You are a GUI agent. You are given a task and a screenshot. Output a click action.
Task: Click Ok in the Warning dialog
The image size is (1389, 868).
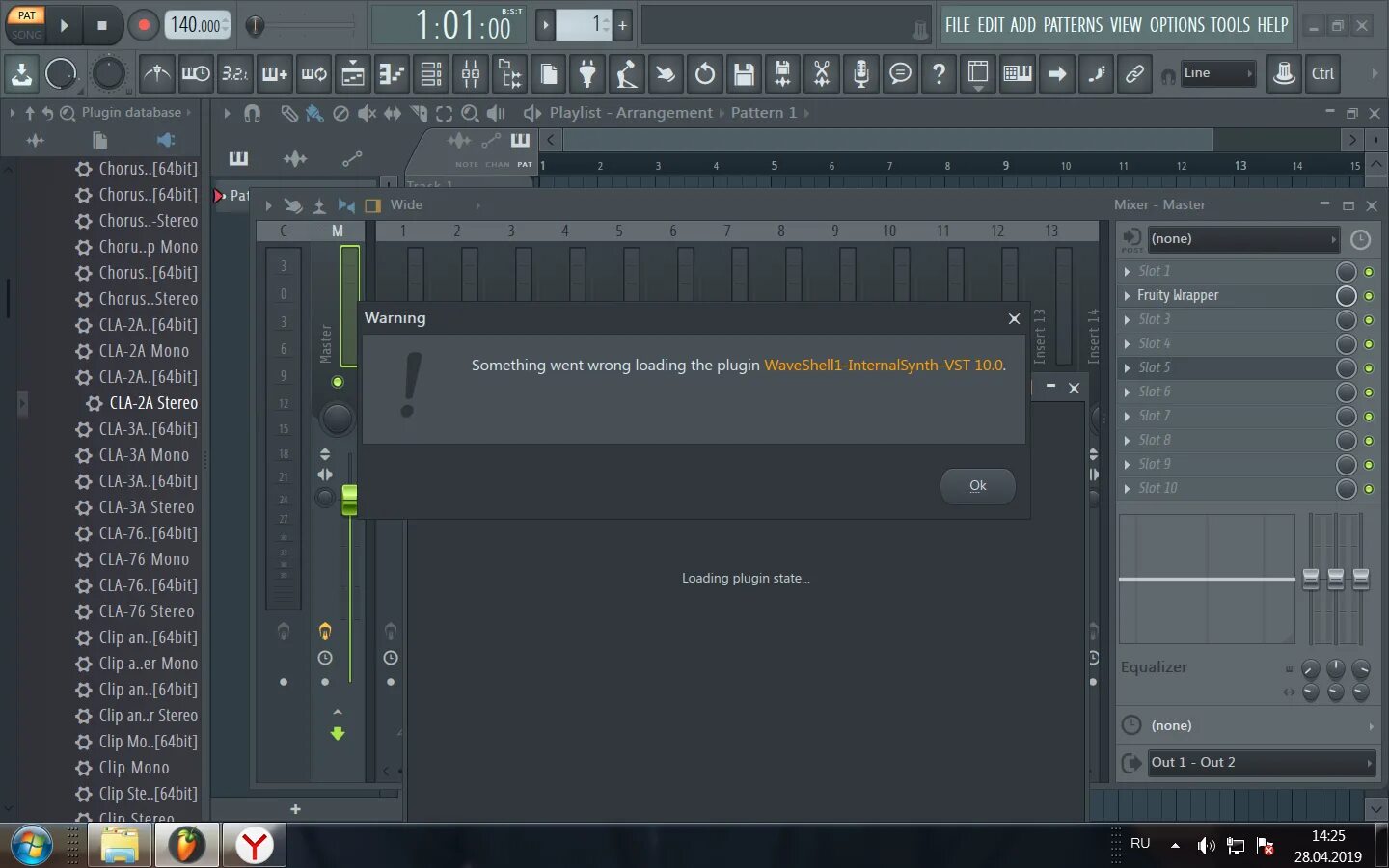[x=977, y=486]
